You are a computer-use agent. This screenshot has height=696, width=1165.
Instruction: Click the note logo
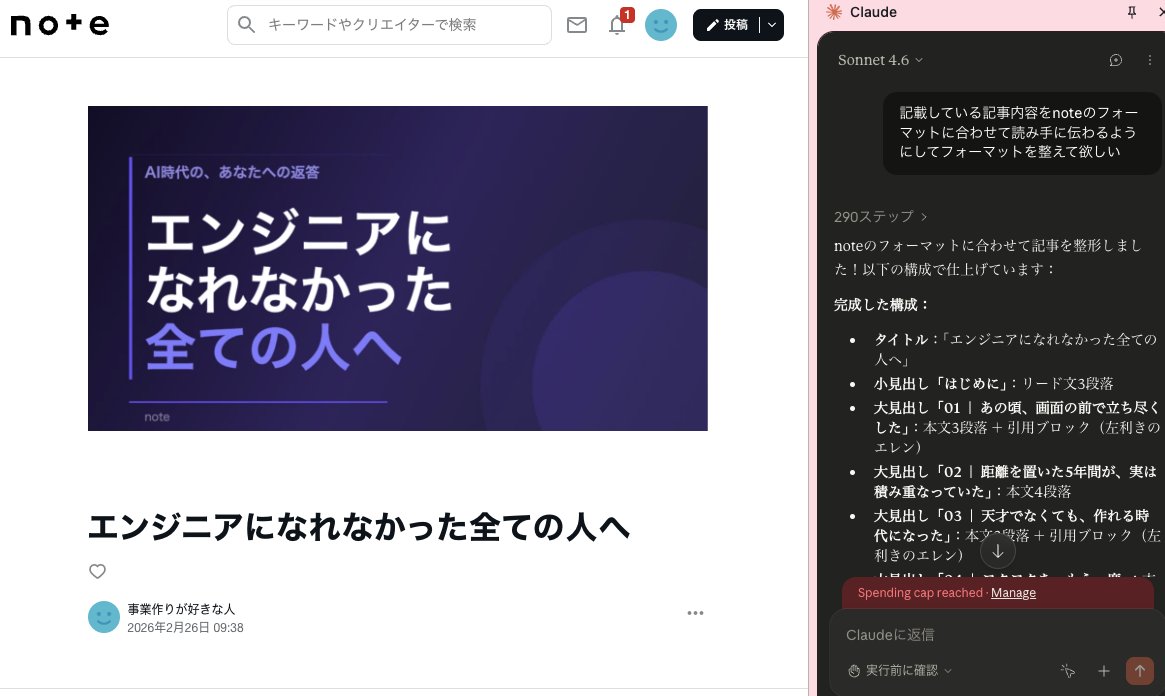[x=59, y=25]
